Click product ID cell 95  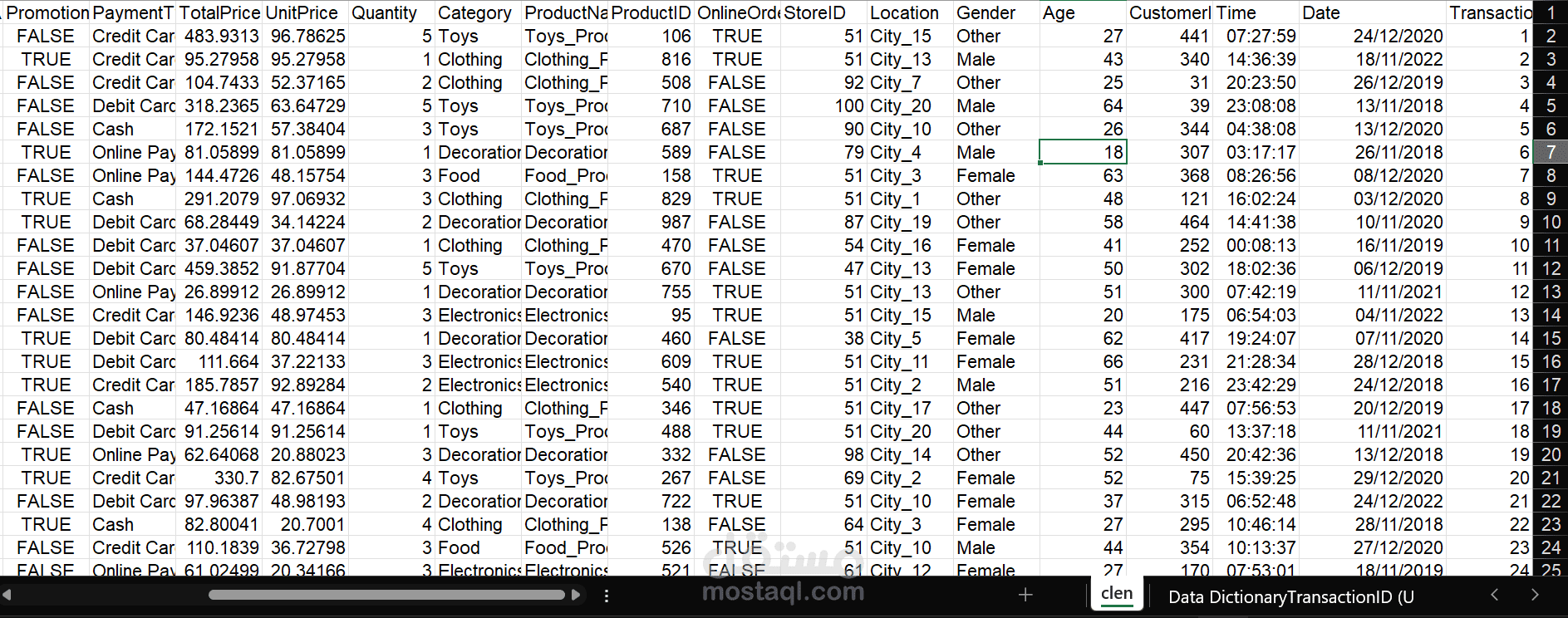point(651,316)
